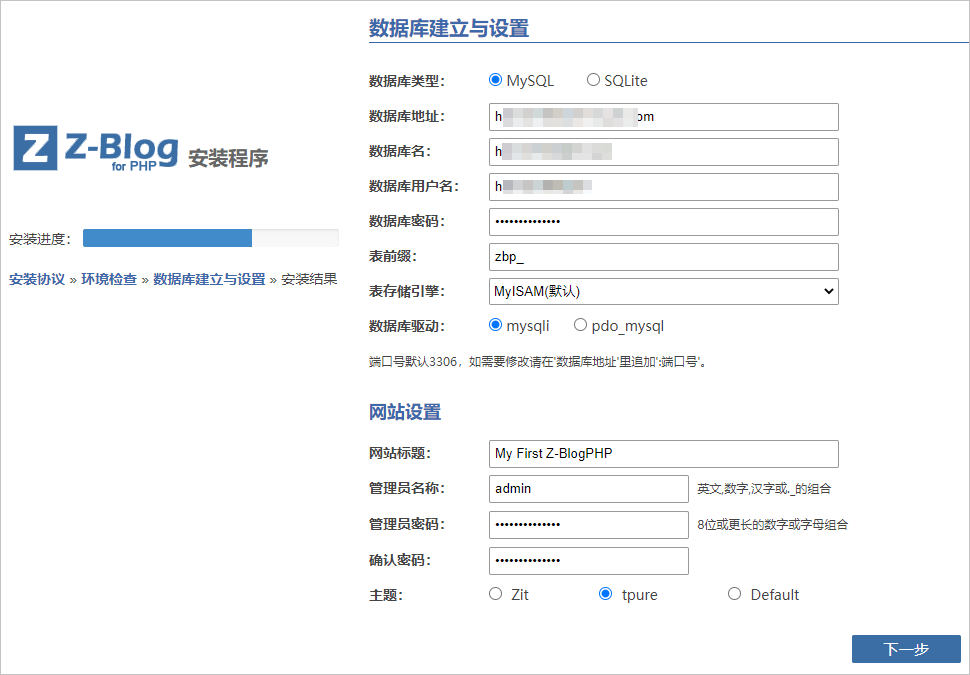Click the 8位或更长的数字或字母组合 hint
Screen dimensions: 970x675
[x=773, y=525]
